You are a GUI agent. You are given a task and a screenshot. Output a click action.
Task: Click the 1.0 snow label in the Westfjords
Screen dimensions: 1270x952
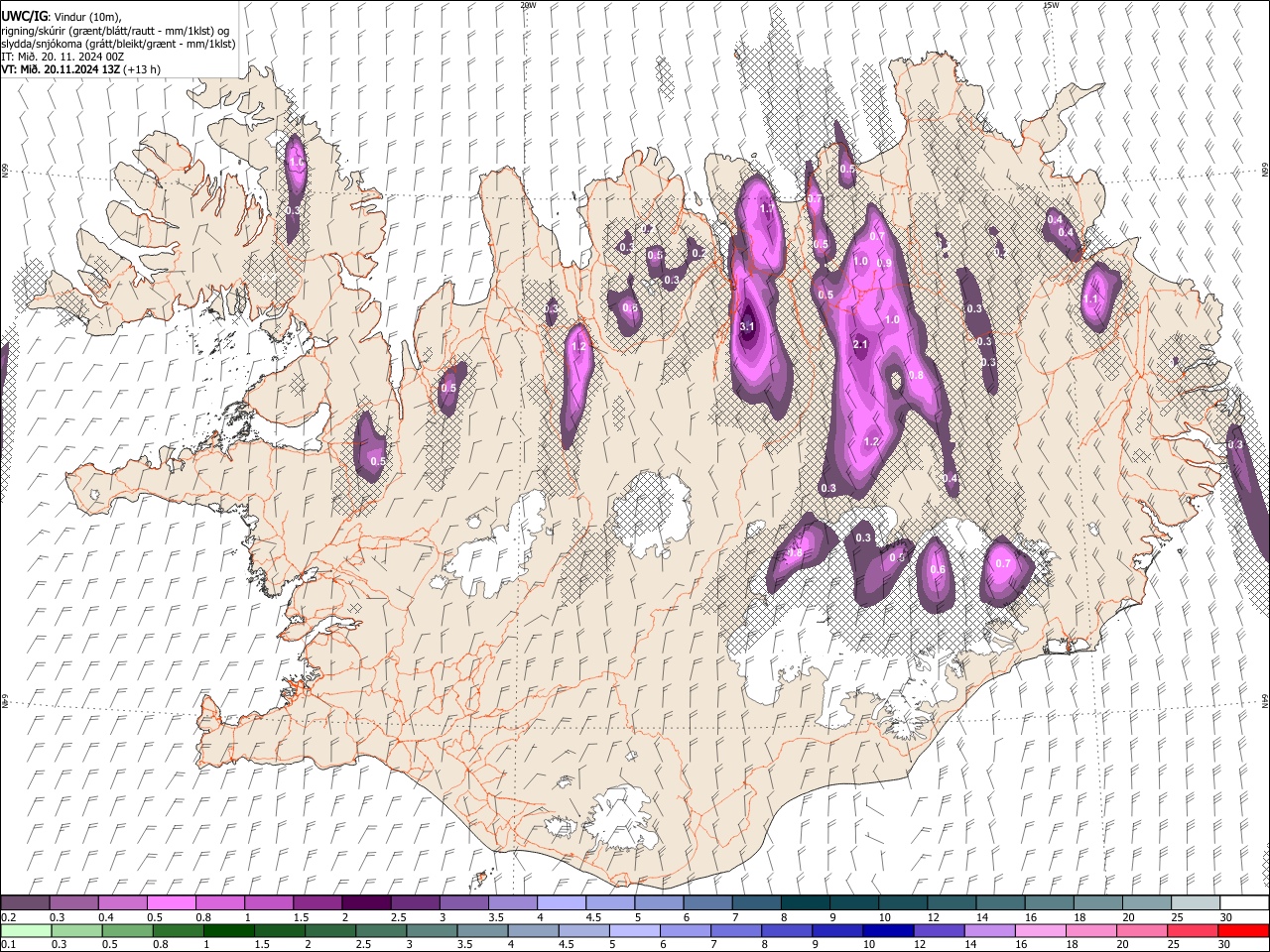[296, 162]
